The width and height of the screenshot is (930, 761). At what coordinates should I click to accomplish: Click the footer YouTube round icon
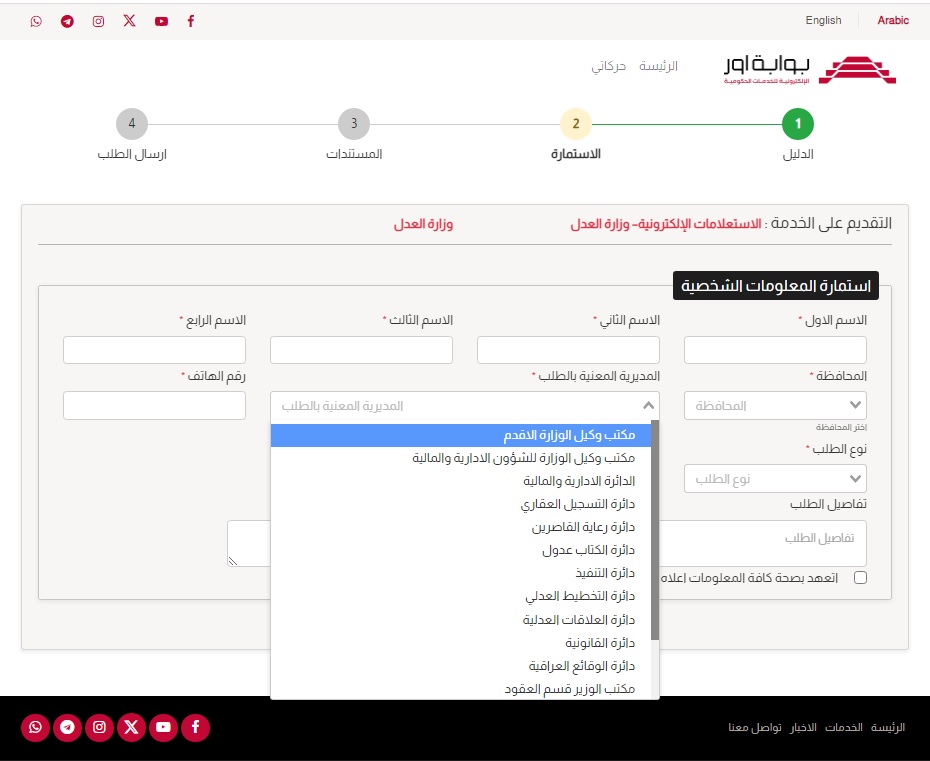(x=164, y=727)
